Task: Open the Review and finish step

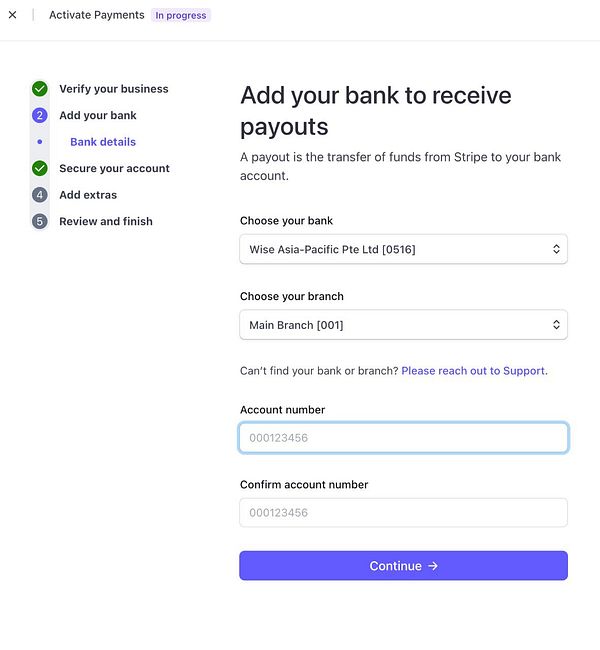Action: 106,221
